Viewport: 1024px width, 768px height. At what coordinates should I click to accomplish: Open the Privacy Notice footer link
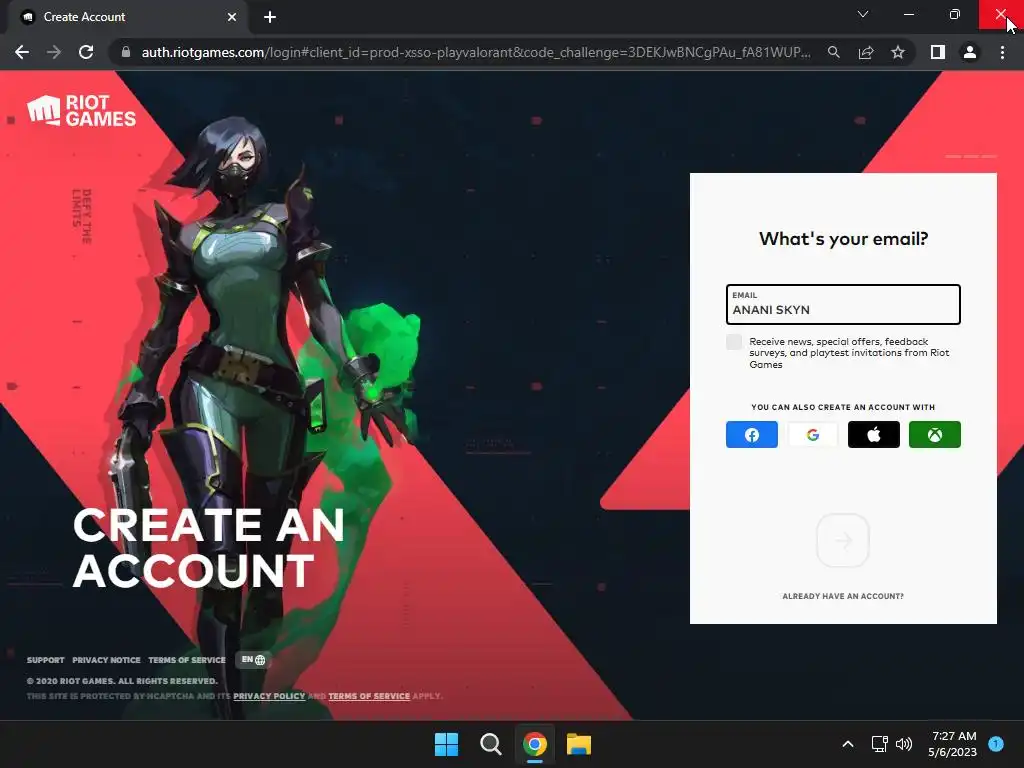tap(106, 660)
